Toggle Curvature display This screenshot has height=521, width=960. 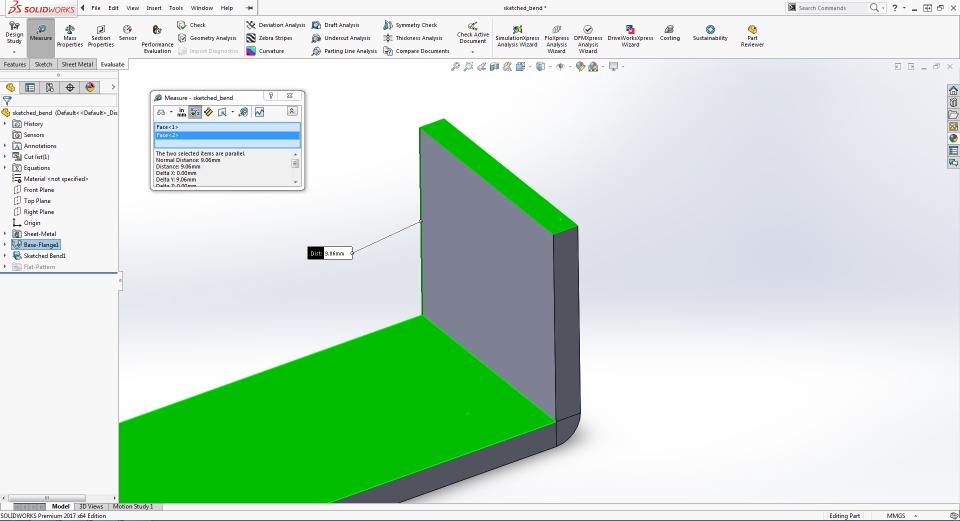265,51
